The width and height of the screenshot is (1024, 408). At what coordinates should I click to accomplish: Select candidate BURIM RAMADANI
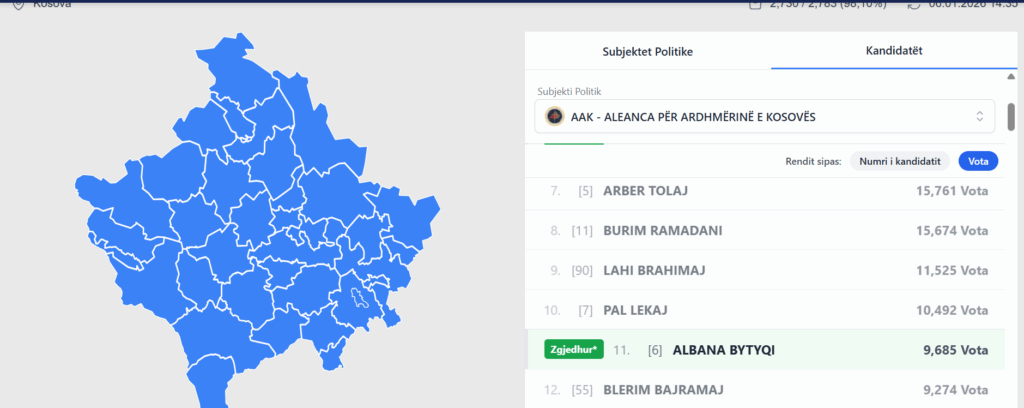662,230
